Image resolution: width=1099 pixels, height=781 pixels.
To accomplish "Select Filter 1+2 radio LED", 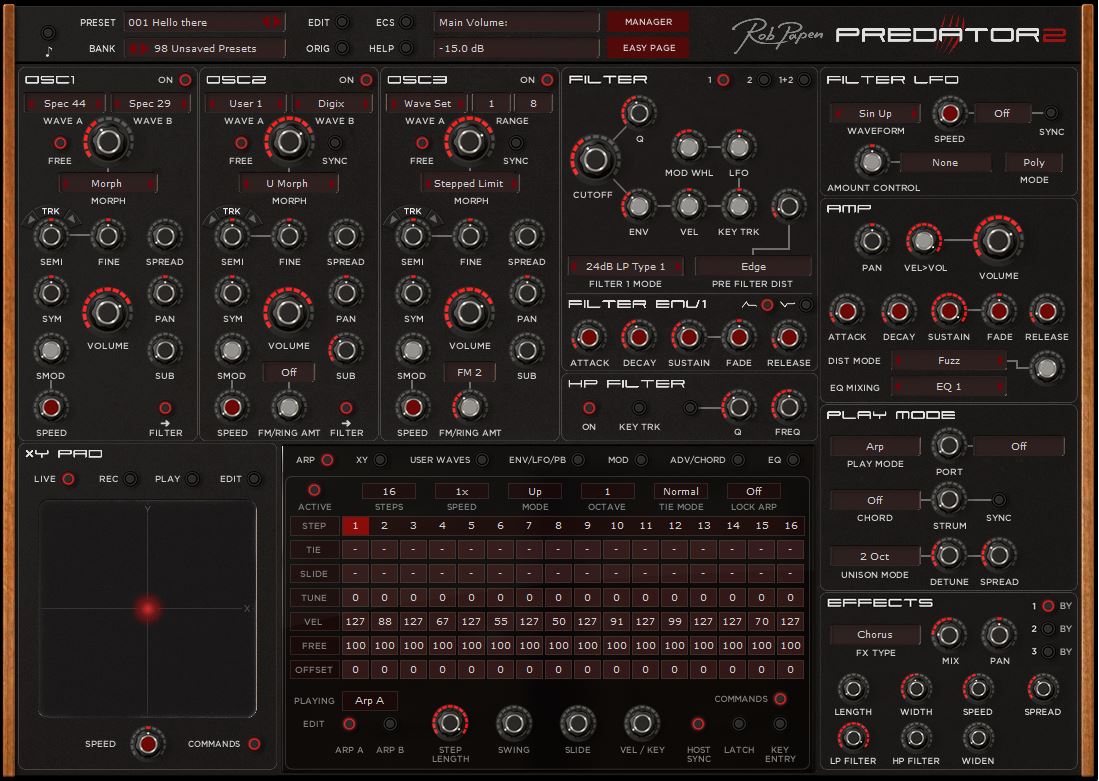I will 804,80.
